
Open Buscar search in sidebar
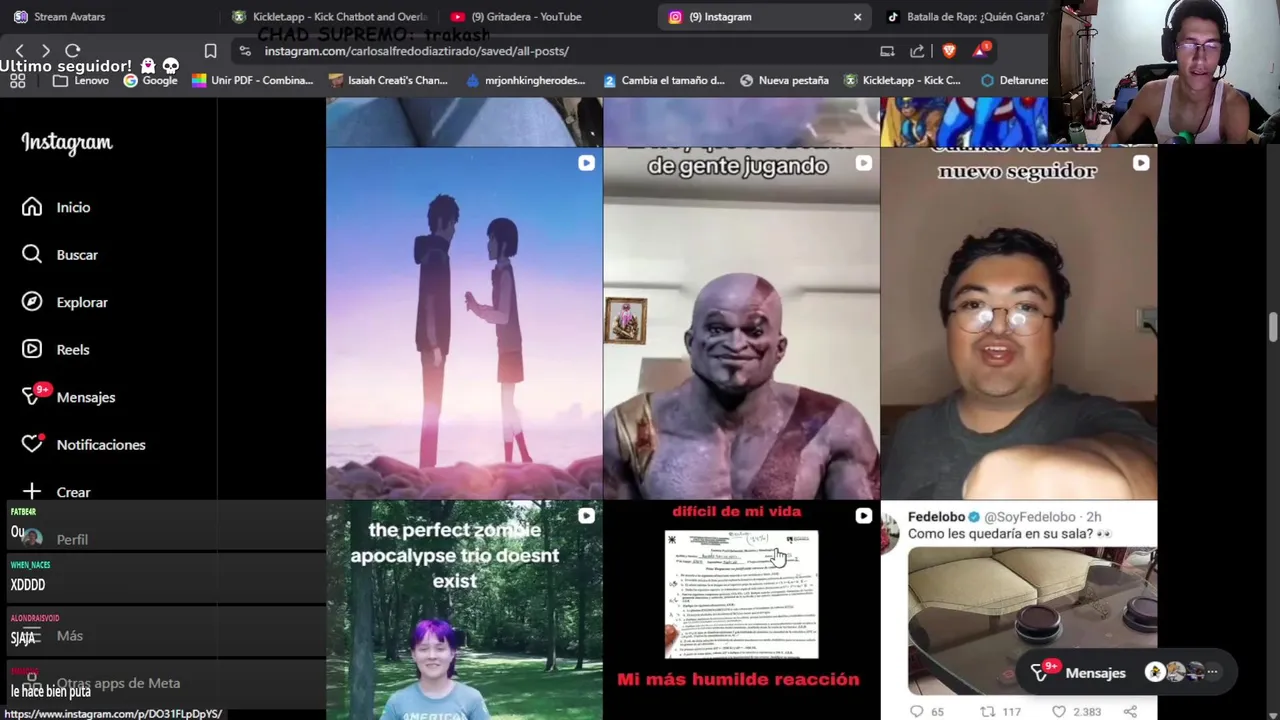(x=60, y=255)
